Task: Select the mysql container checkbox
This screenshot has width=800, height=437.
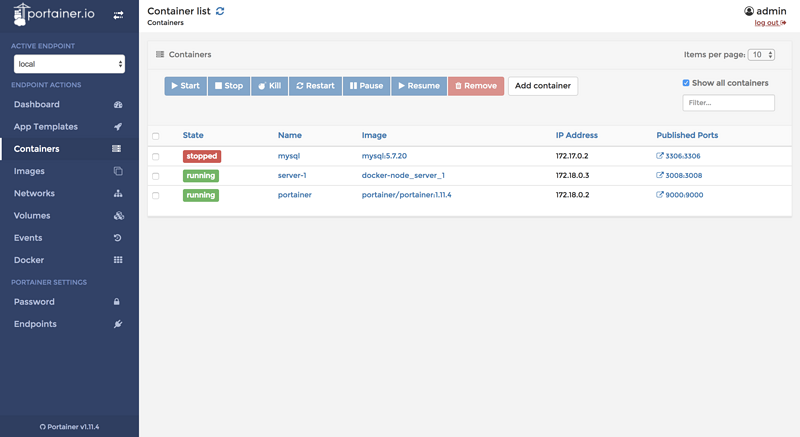Action: [155, 157]
